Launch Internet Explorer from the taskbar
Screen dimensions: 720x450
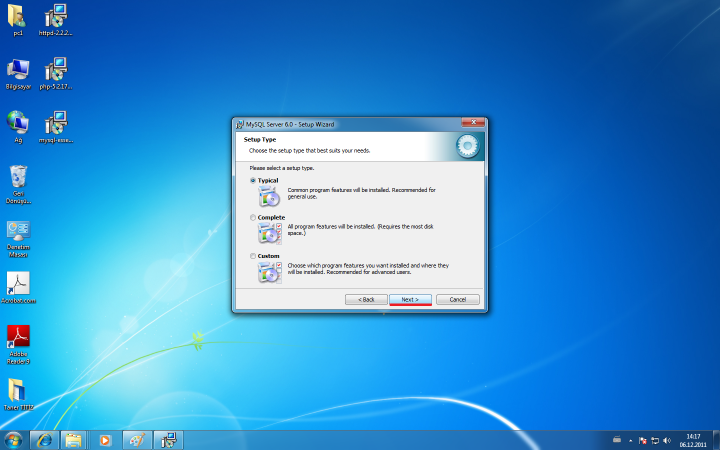click(x=43, y=439)
